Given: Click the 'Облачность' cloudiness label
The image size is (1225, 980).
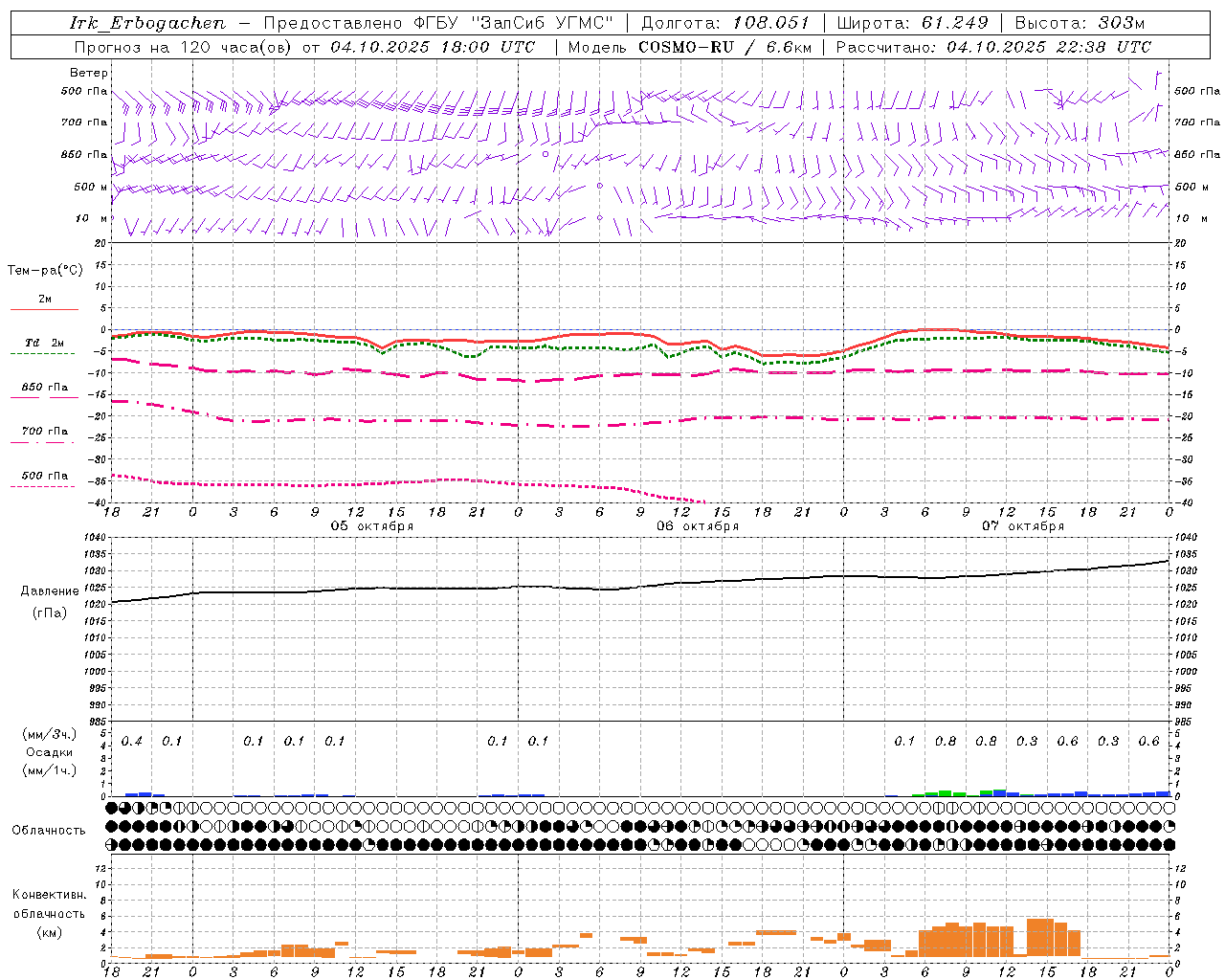Looking at the screenshot, I should 49,830.
